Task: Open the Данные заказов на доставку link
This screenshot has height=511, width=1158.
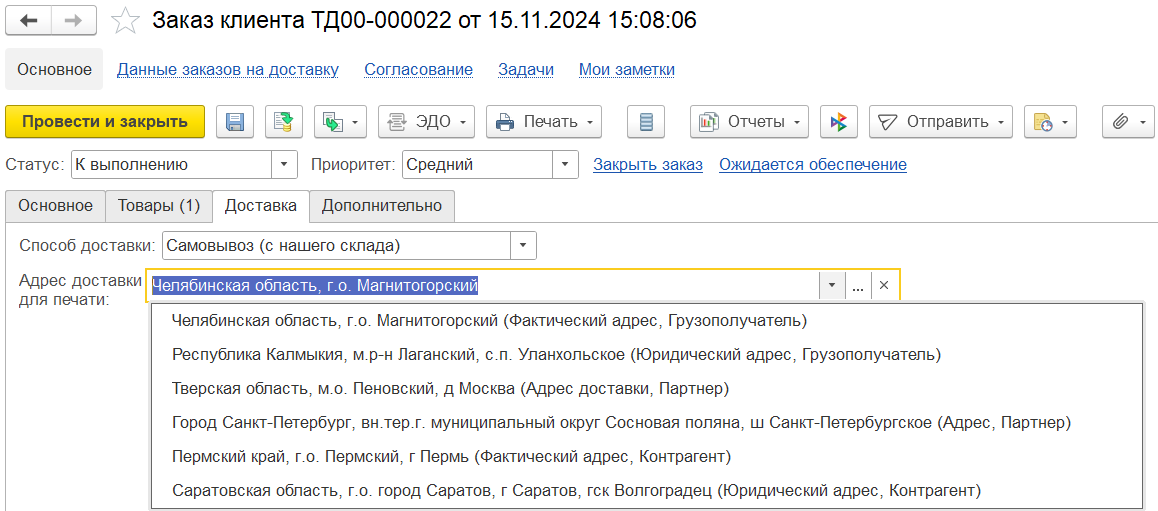Action: point(228,69)
